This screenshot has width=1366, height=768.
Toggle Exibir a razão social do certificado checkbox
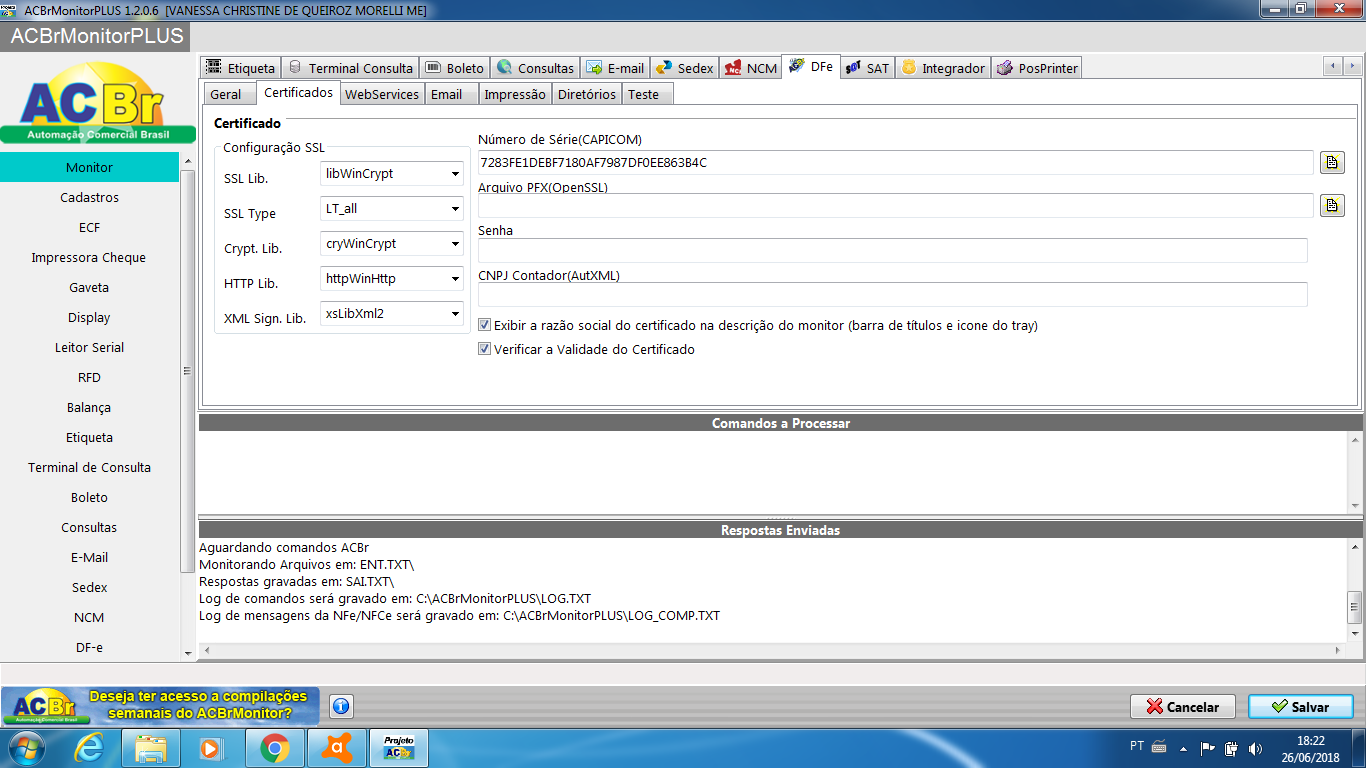point(485,325)
